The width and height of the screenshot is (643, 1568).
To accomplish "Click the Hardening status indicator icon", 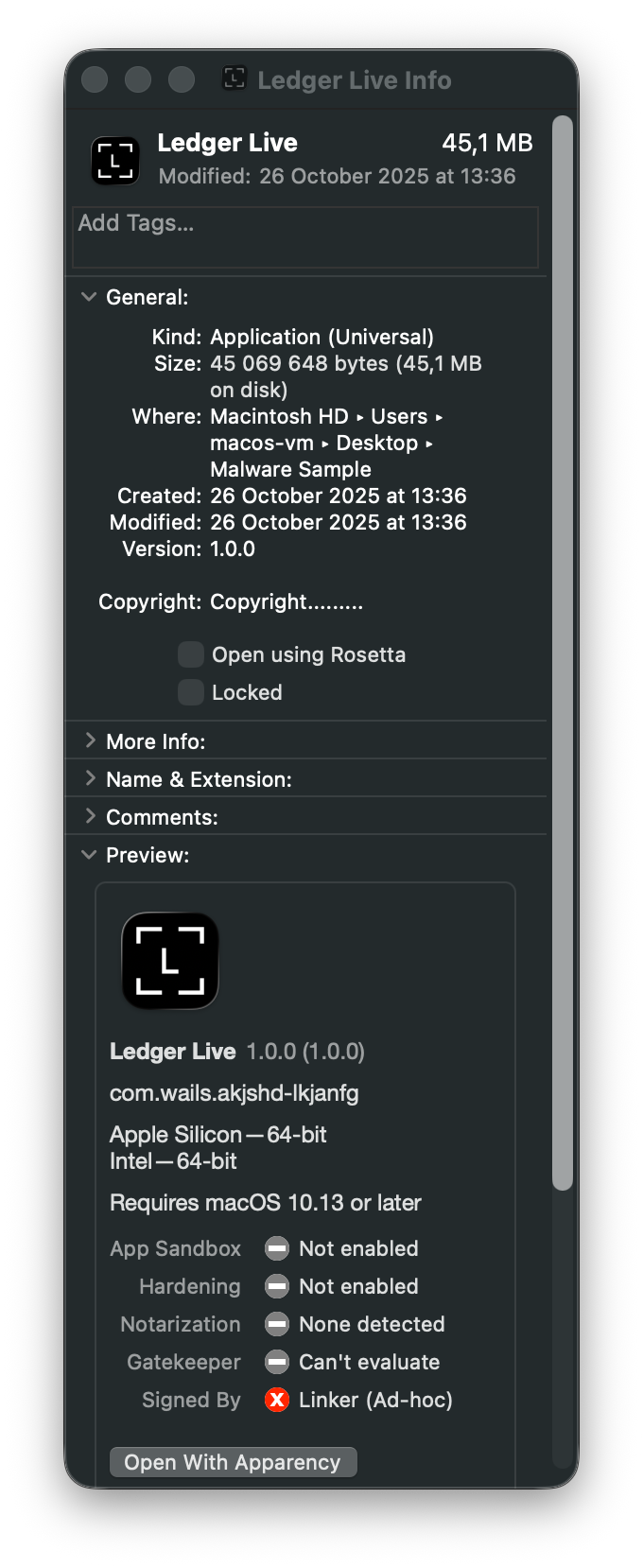I will [276, 1286].
